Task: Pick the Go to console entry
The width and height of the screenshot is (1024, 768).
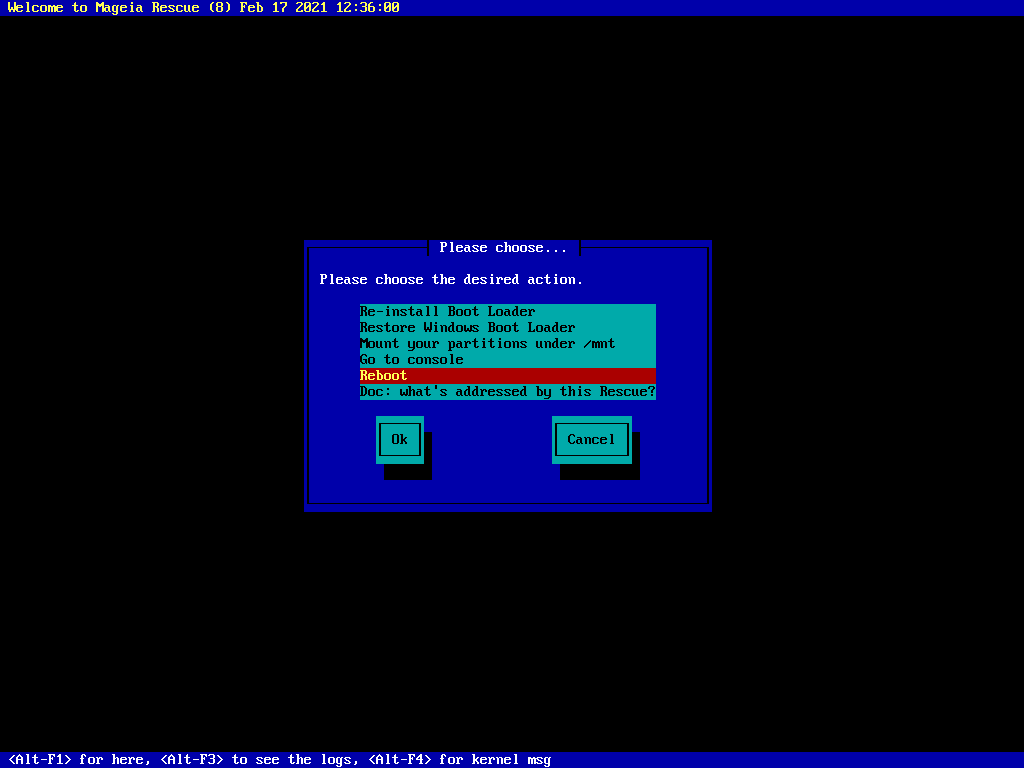Action: point(507,359)
